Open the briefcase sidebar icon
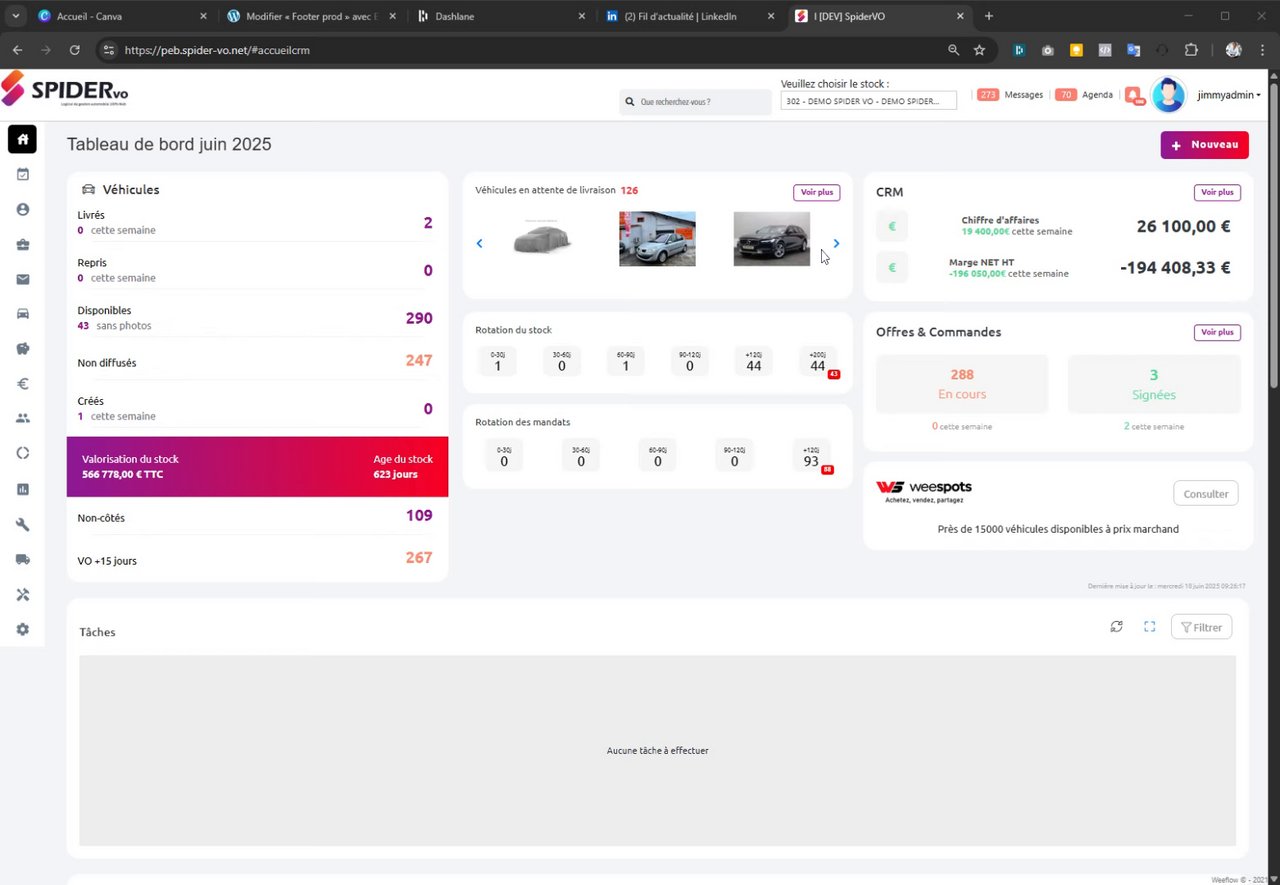This screenshot has height=885, width=1280. (22, 245)
